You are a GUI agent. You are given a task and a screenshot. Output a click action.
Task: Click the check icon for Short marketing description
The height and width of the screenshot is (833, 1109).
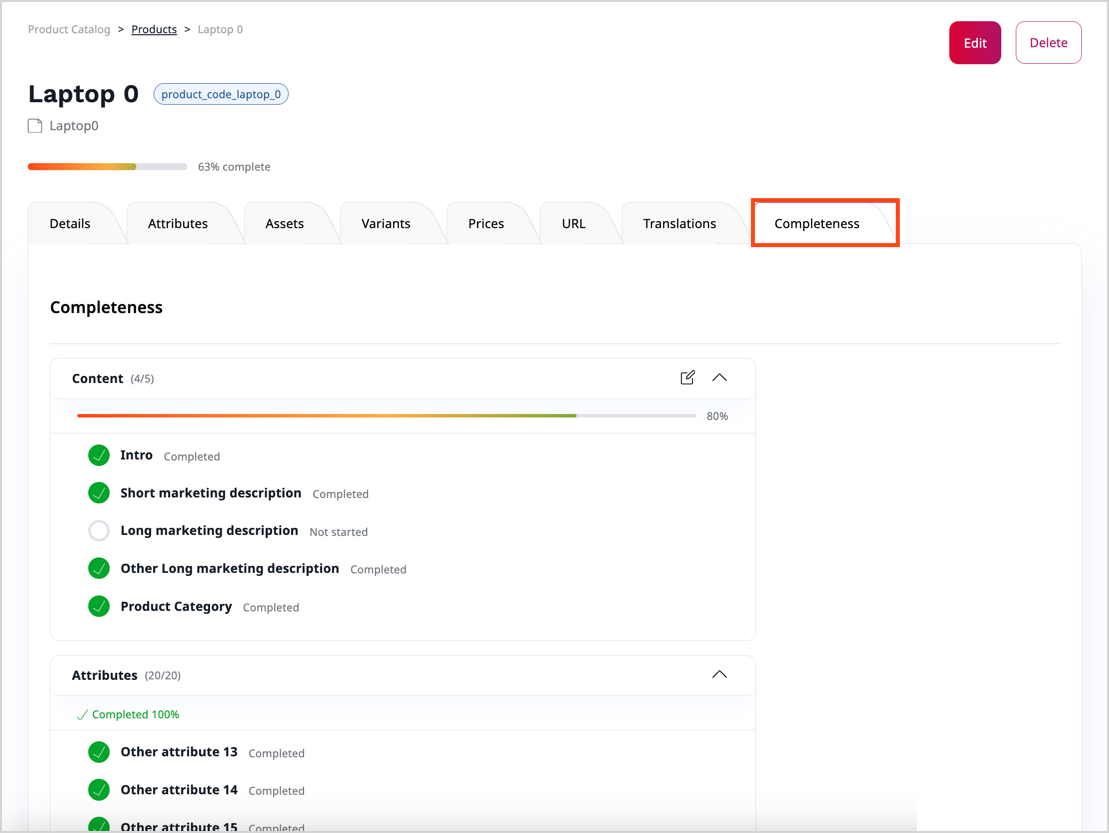click(98, 493)
